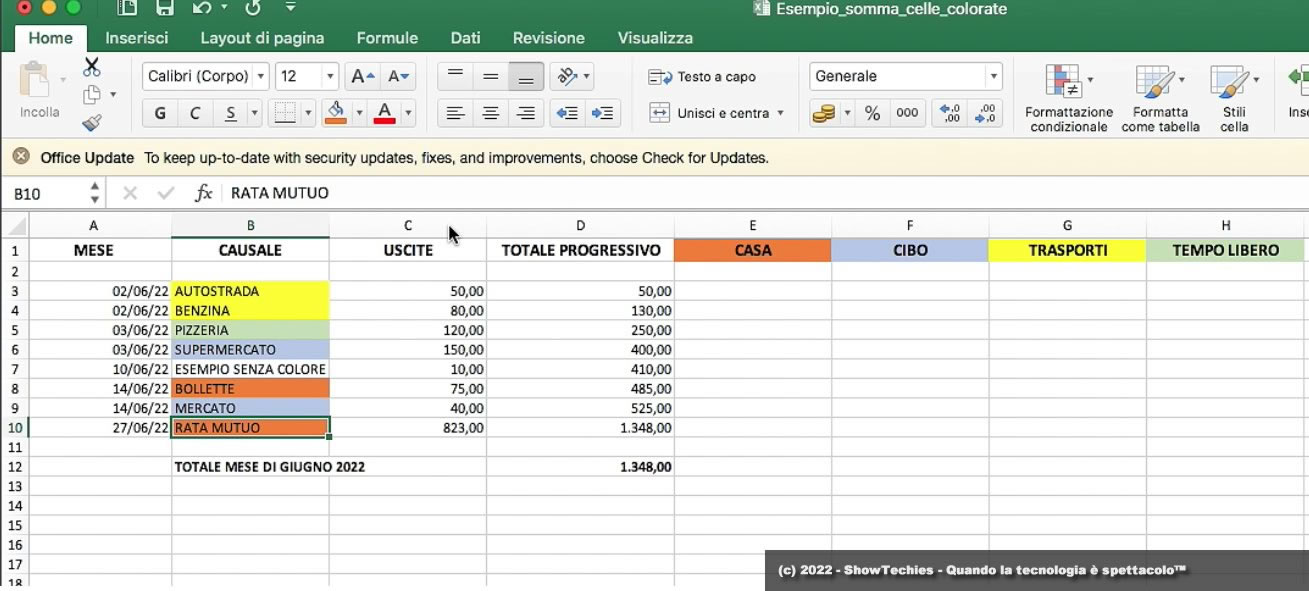Click the Formattazione condizionale icon
1309x591 pixels.
1062,82
